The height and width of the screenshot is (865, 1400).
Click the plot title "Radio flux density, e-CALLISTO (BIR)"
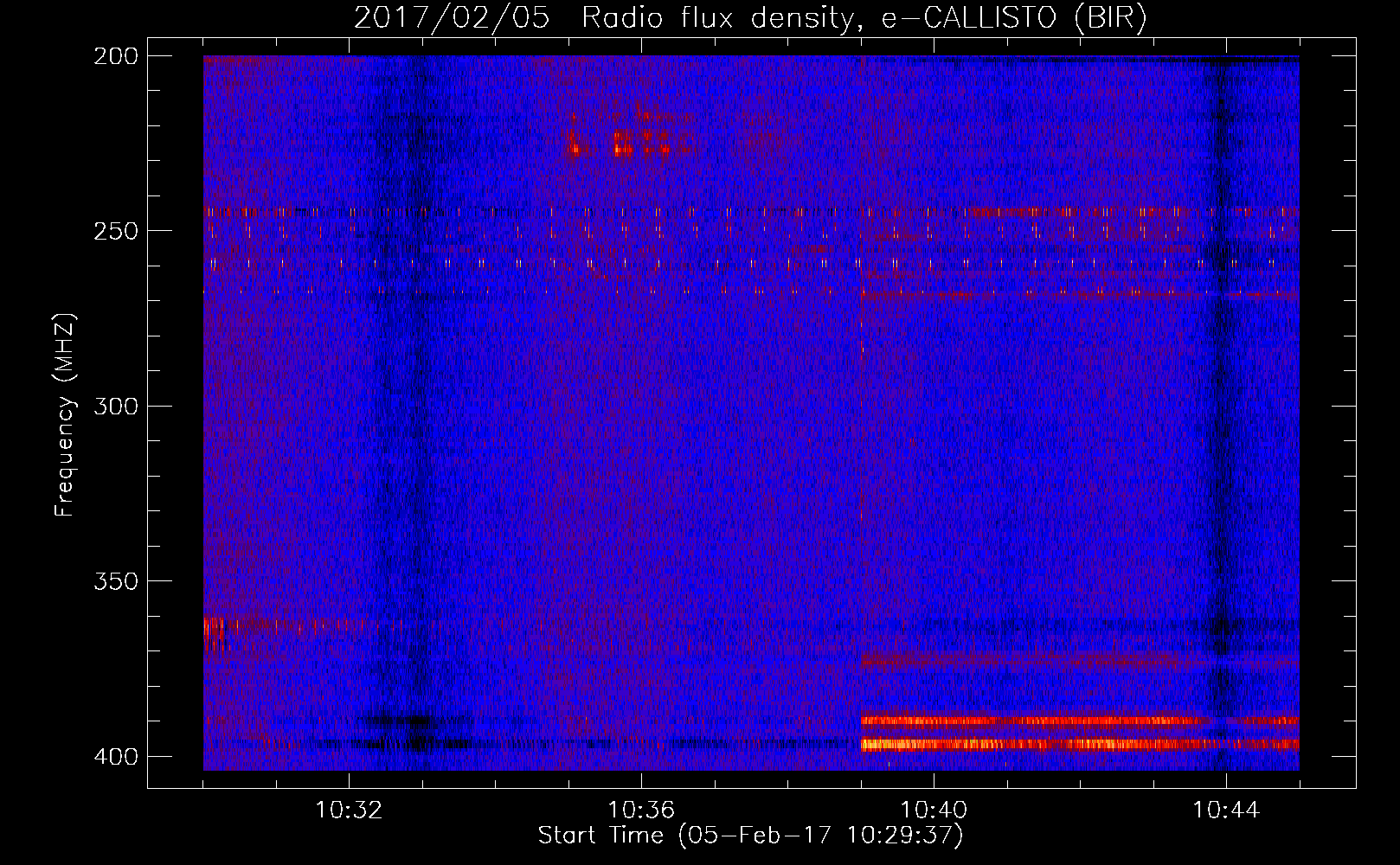864,18
